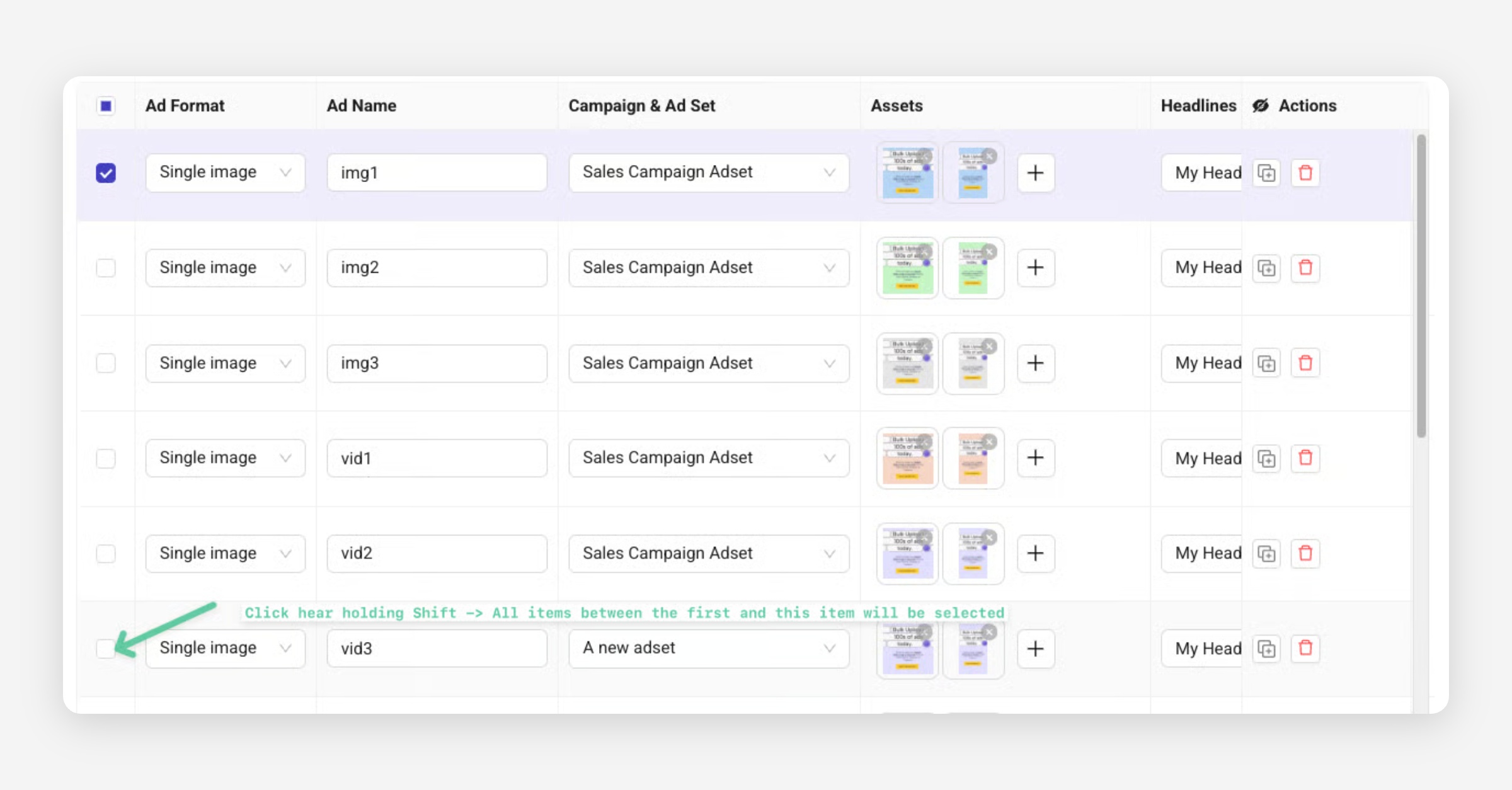Image resolution: width=1512 pixels, height=790 pixels.
Task: Click the hidden-eye icon beside Headlines
Action: pyautogui.click(x=1261, y=106)
